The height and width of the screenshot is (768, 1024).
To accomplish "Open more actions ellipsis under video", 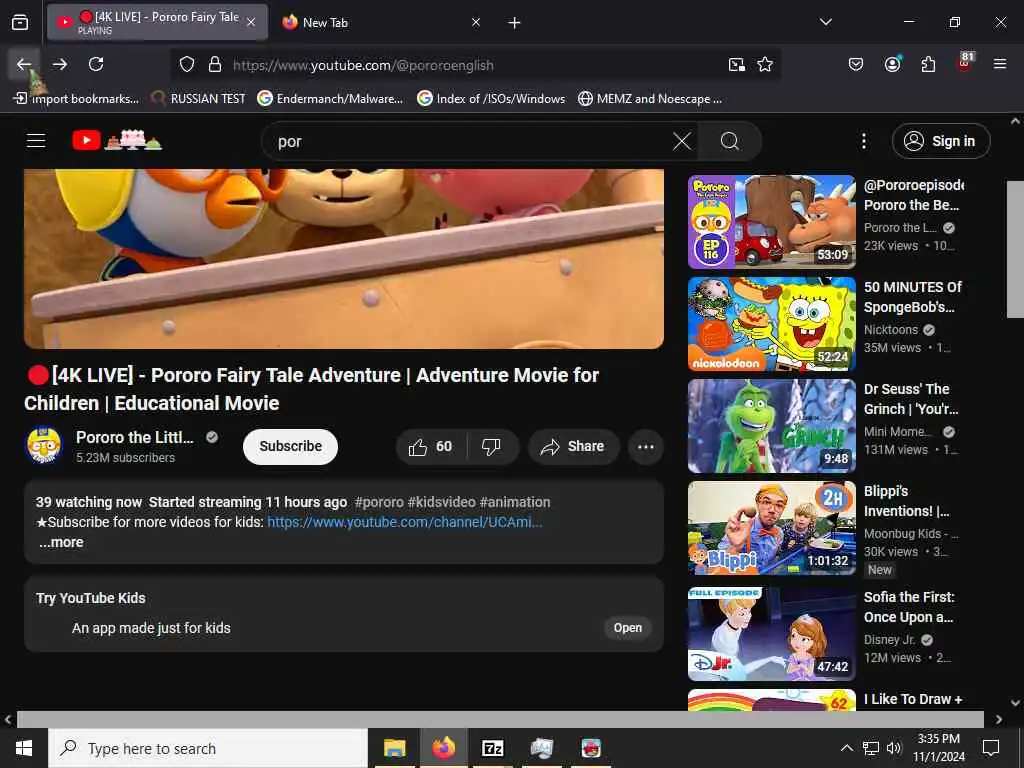I will click(646, 447).
